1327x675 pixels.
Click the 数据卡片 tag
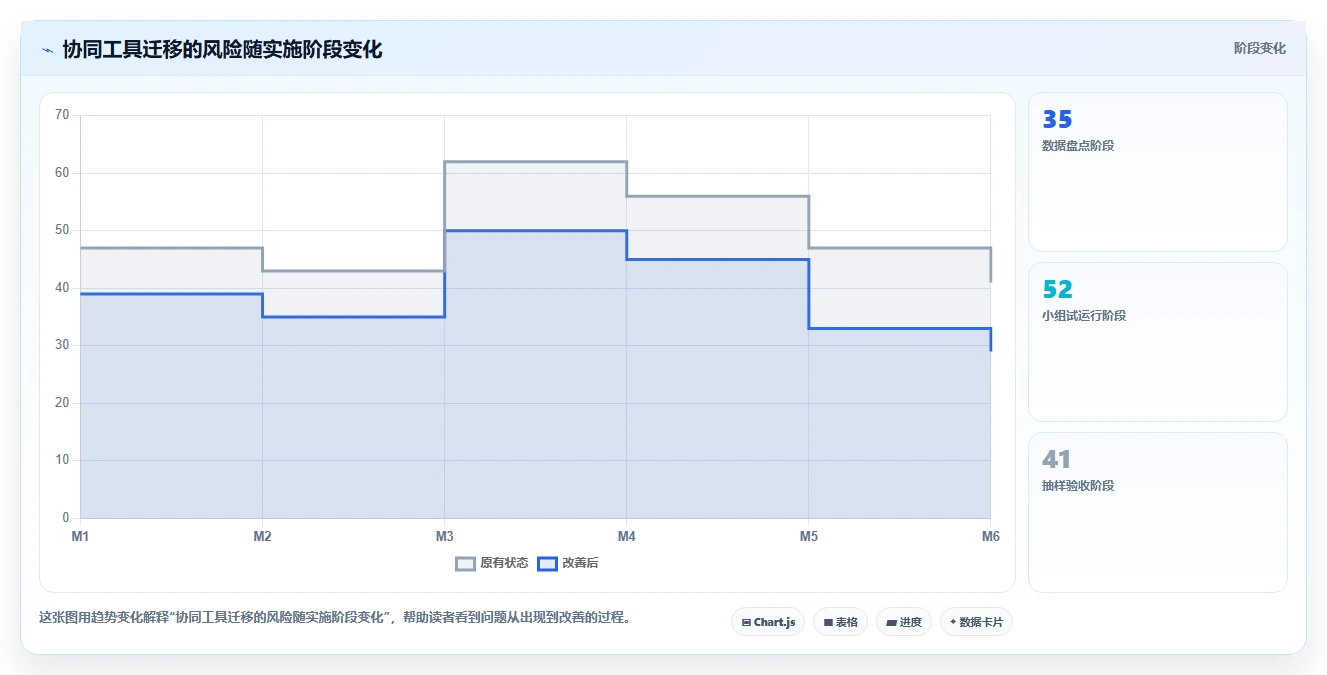click(976, 622)
